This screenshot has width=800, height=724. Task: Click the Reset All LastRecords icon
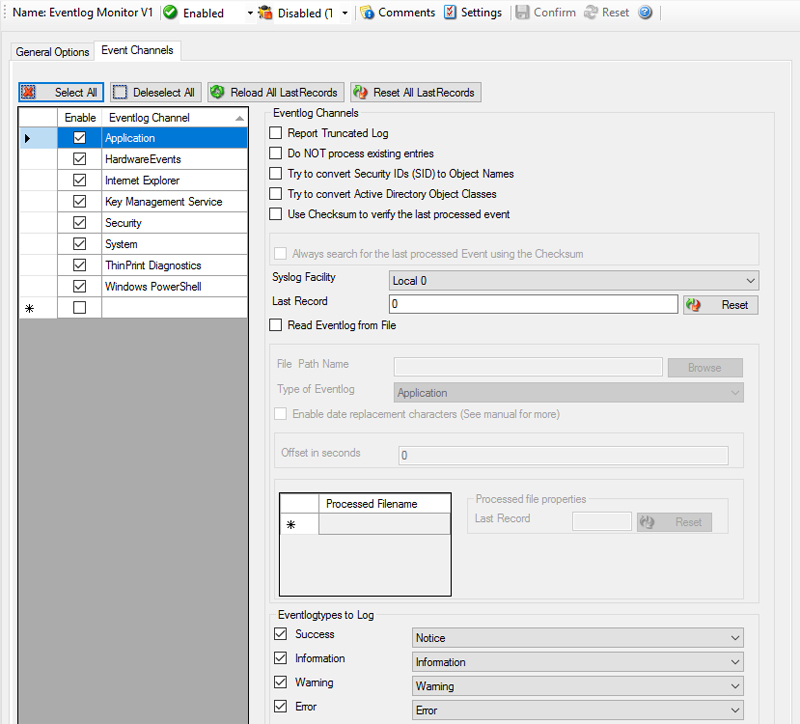(360, 92)
